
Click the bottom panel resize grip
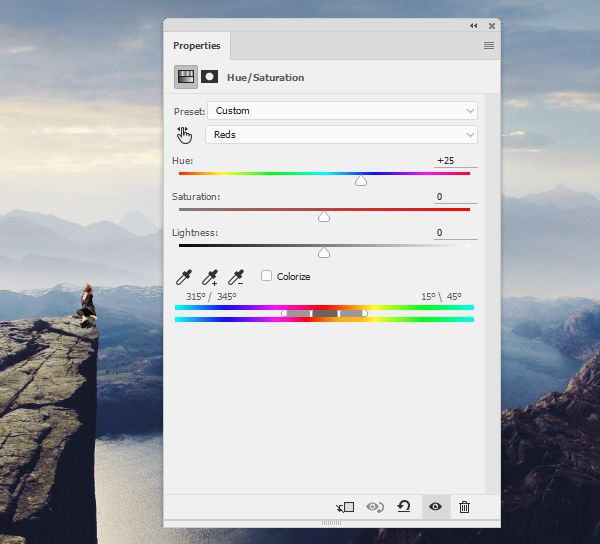coord(331,523)
